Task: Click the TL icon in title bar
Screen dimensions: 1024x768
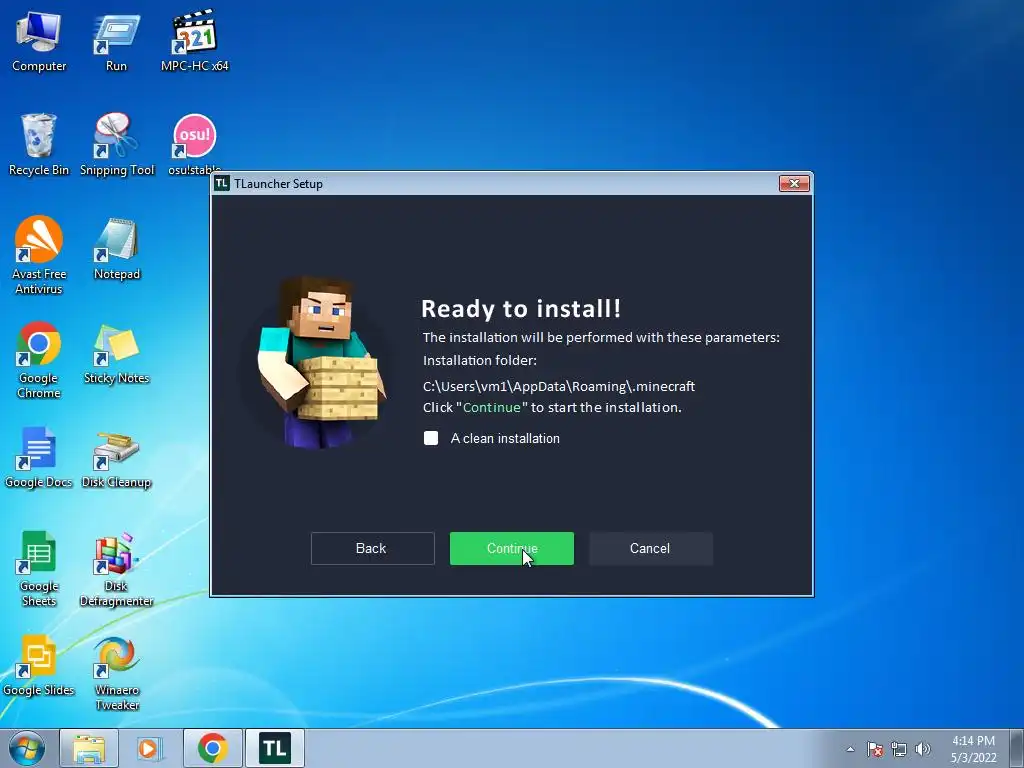Action: click(222, 184)
